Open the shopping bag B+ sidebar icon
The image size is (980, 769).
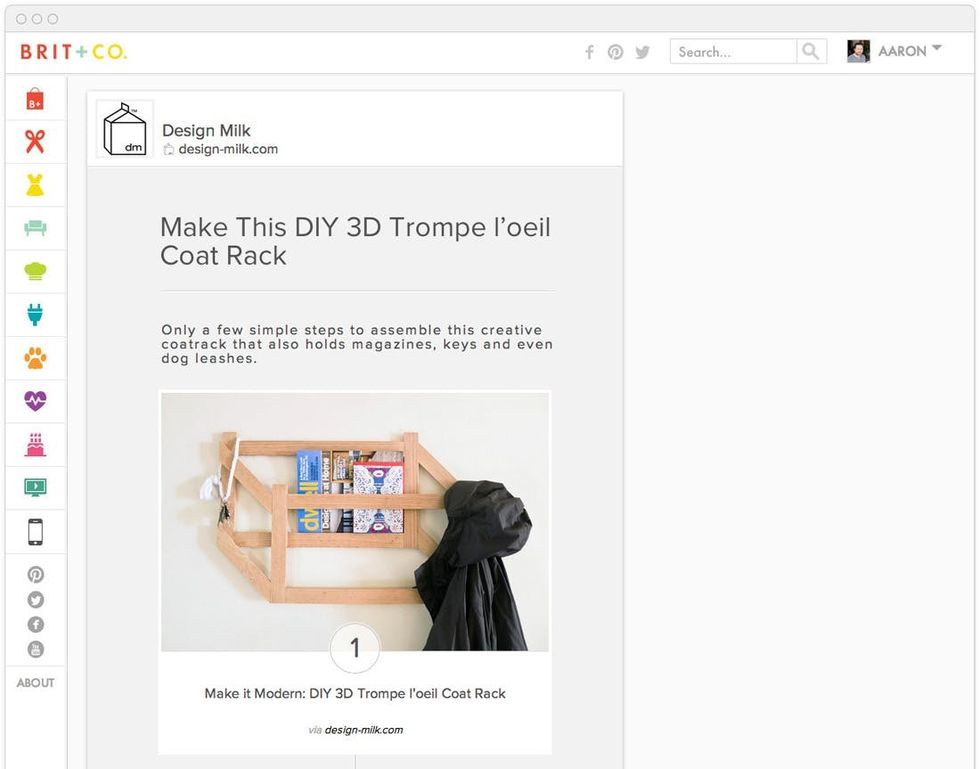[x=35, y=98]
